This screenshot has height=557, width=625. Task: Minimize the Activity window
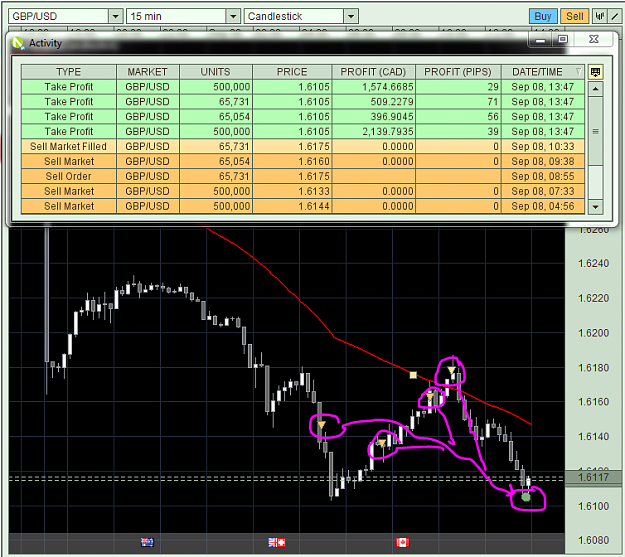(540, 39)
